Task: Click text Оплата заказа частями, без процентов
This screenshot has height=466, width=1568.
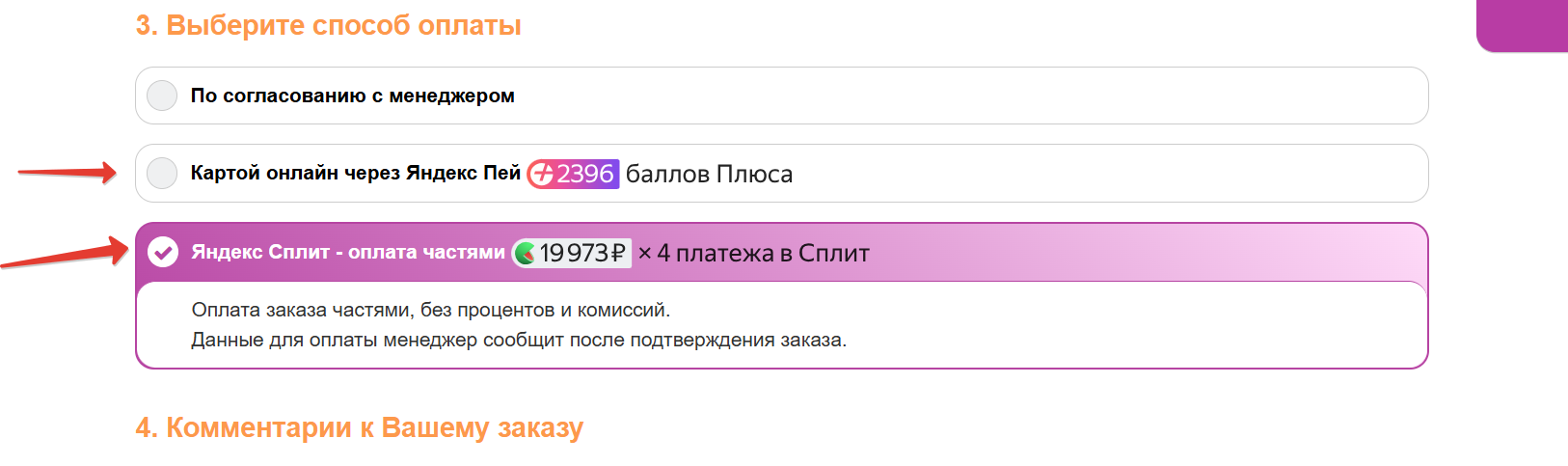Action: click(430, 310)
